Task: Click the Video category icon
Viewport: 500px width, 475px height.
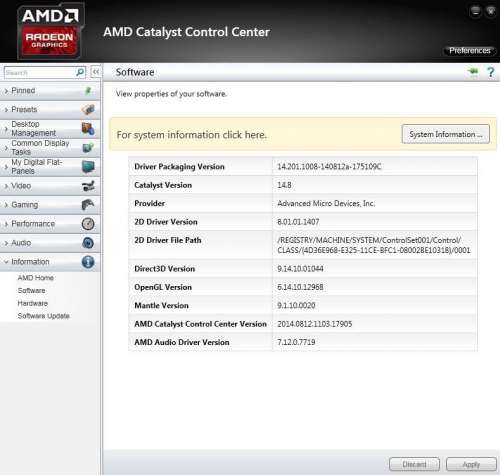Action: (x=88, y=186)
